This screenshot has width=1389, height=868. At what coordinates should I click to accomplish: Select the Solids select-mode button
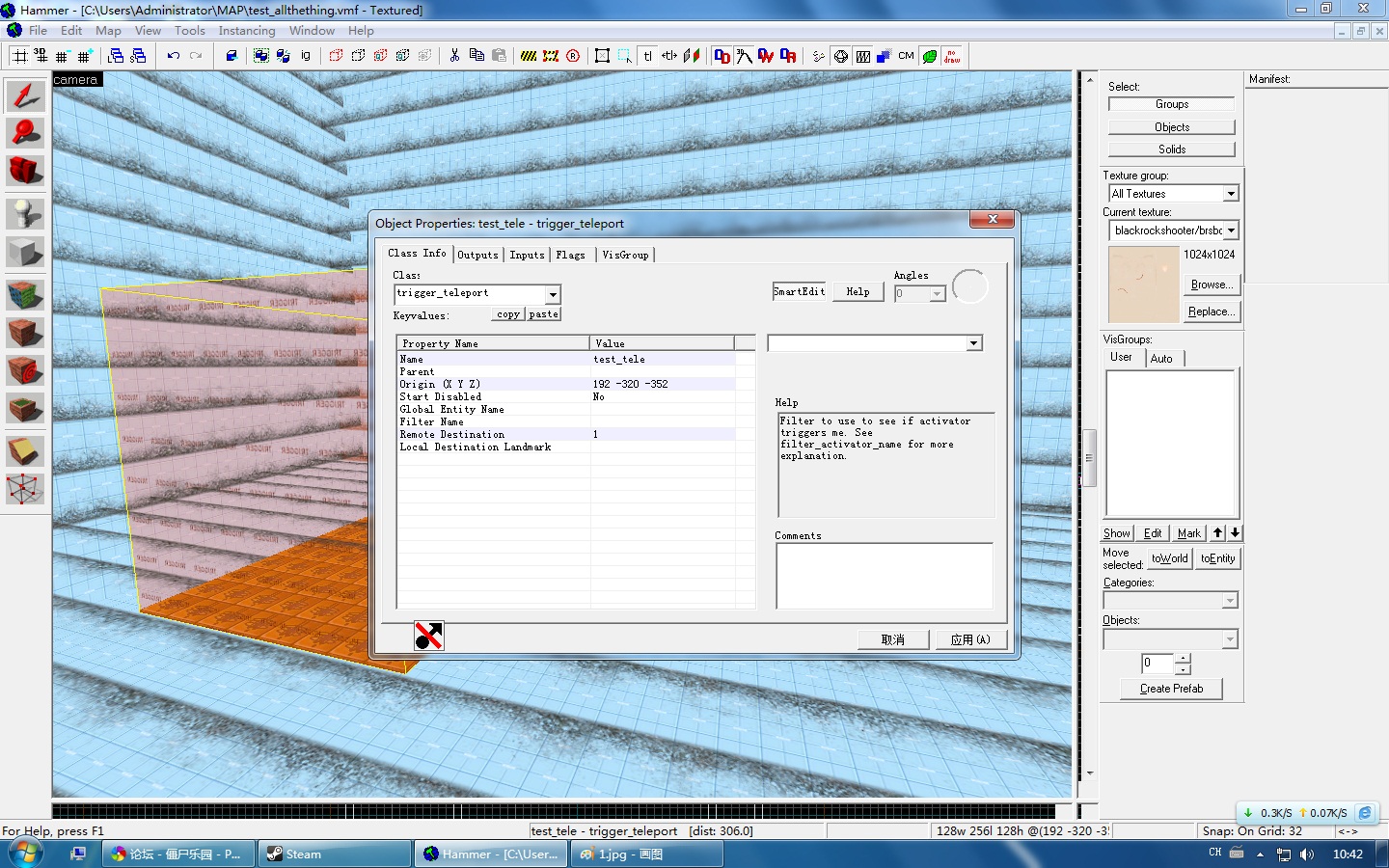tap(1171, 149)
